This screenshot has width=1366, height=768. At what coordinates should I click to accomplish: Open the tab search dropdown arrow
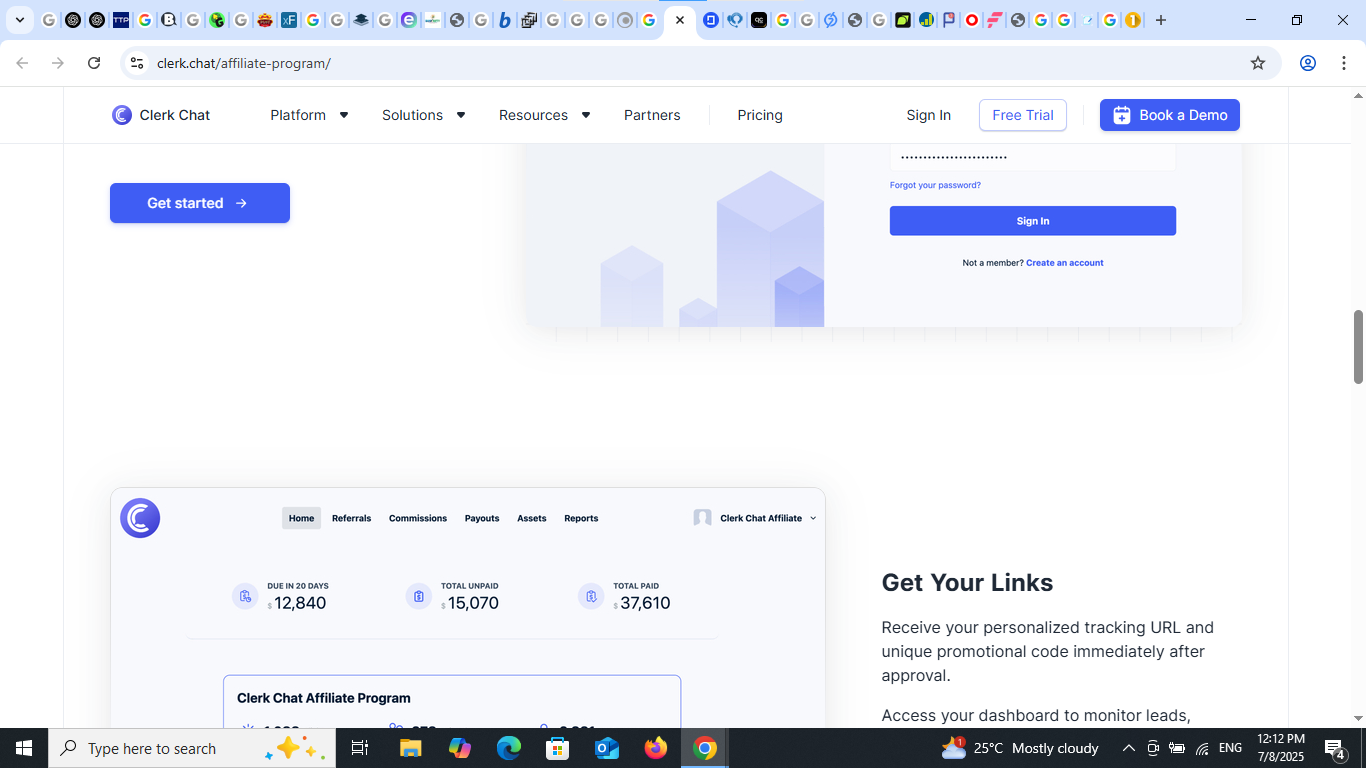19,20
